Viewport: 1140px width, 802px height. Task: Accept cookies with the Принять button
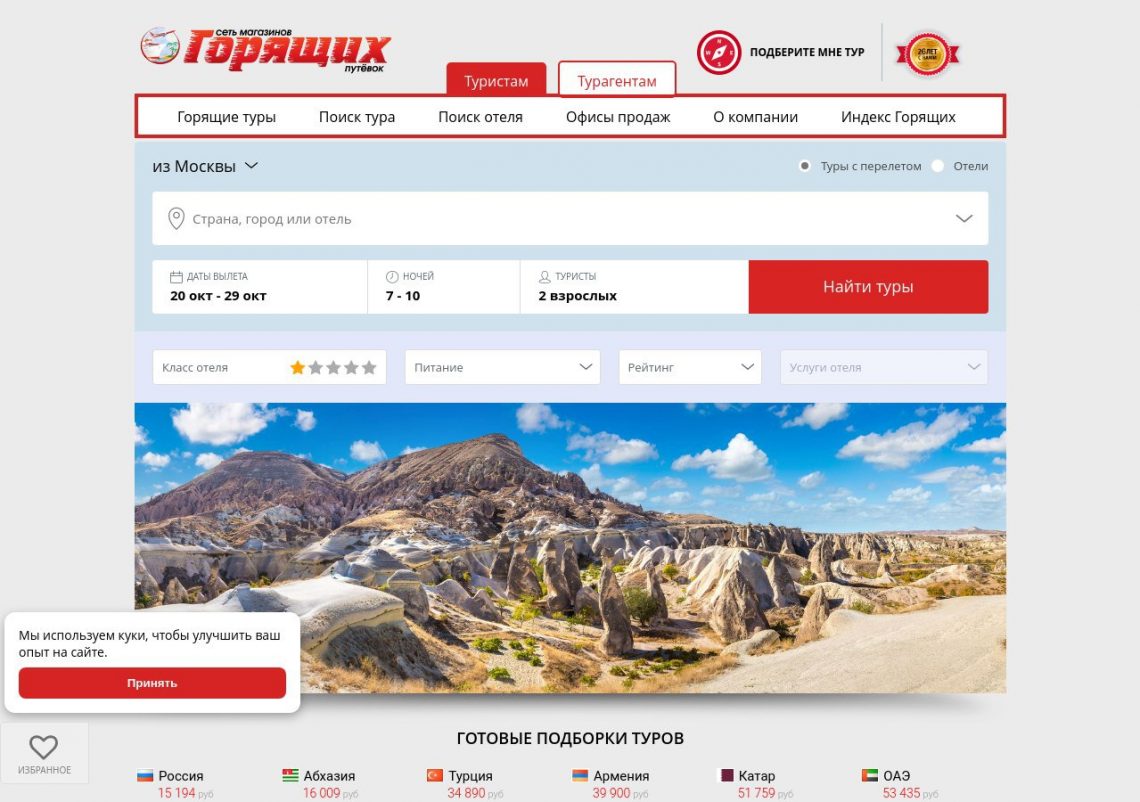tap(152, 683)
